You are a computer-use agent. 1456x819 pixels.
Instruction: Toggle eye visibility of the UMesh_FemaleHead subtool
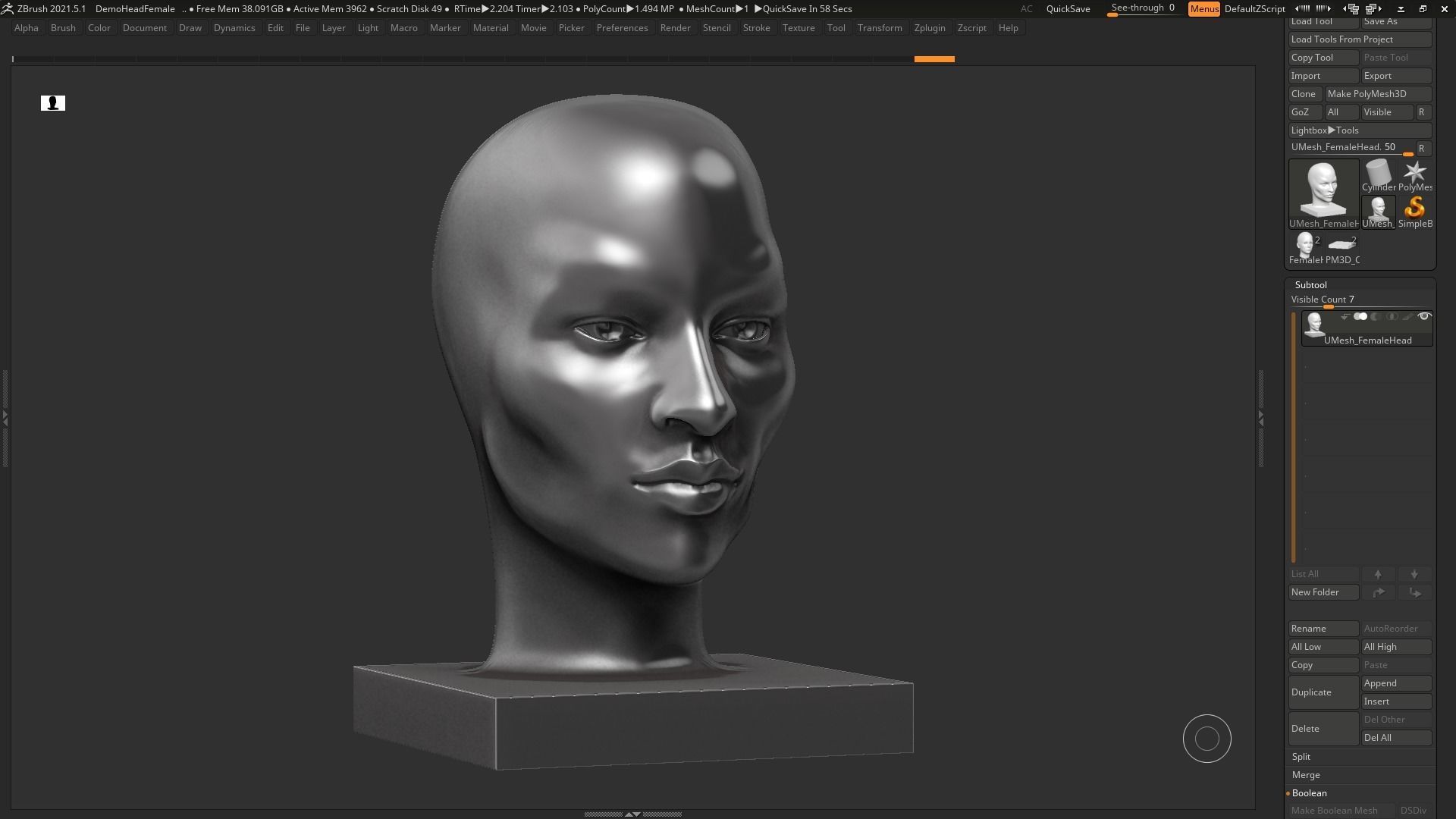click(x=1424, y=317)
